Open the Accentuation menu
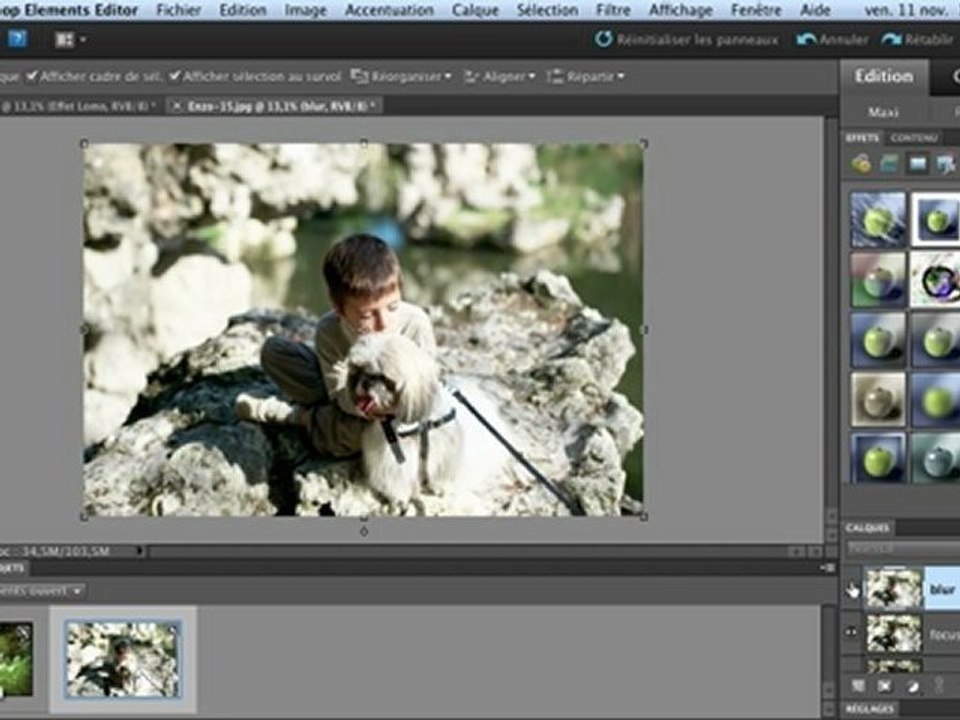This screenshot has width=960, height=720. tap(389, 10)
